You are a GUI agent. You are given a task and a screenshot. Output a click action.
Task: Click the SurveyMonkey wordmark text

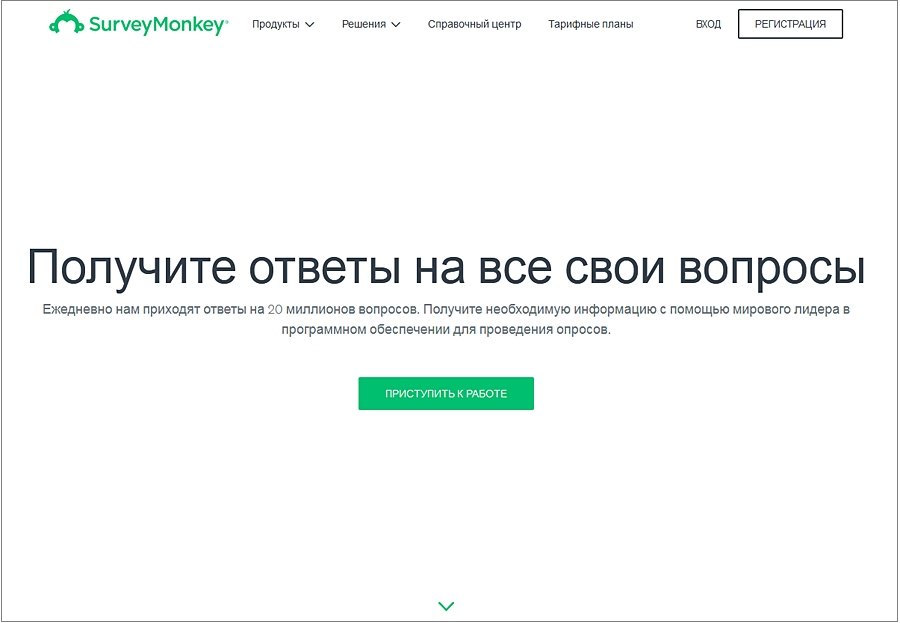click(154, 24)
